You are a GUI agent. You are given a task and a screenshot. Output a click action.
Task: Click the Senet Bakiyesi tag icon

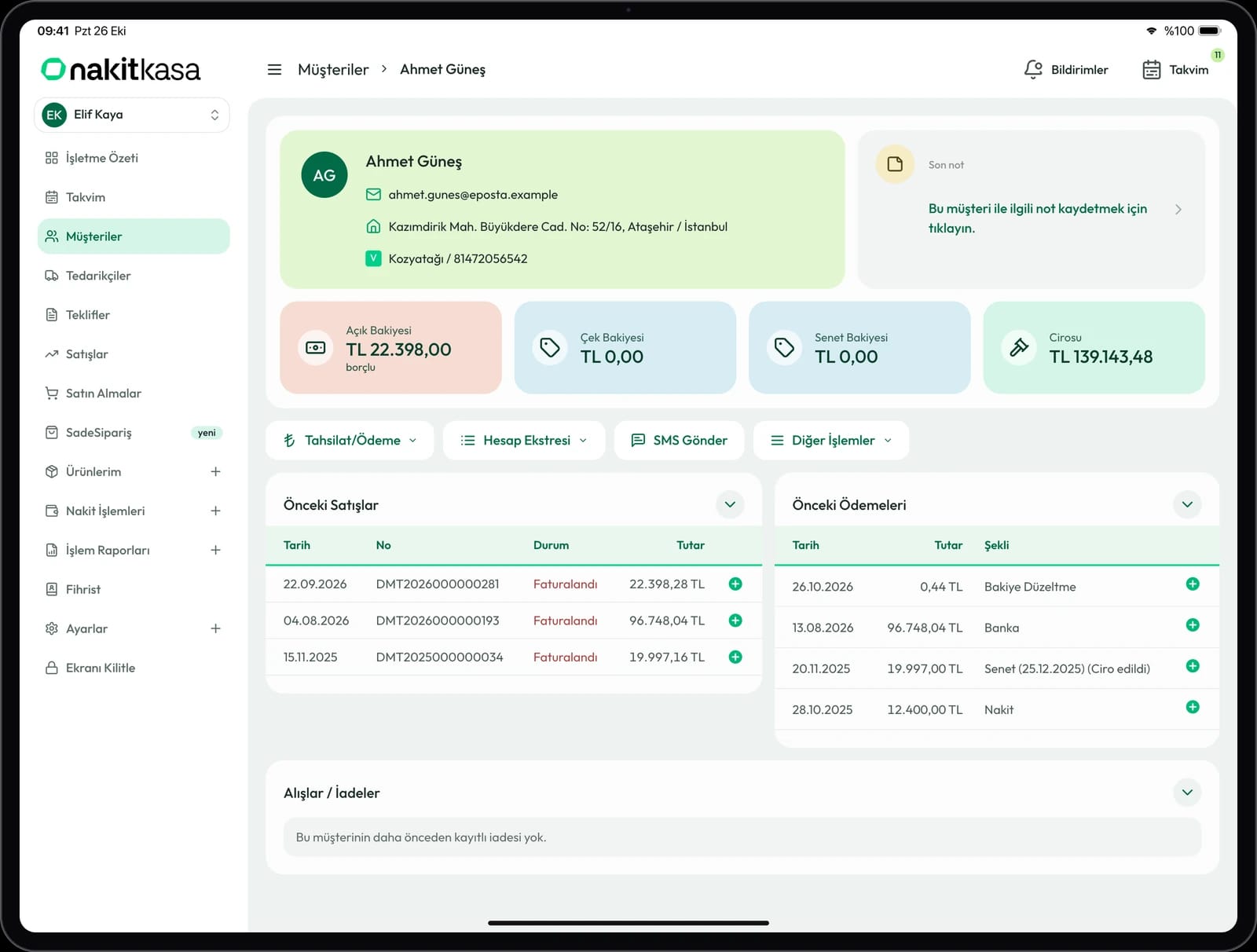click(784, 347)
